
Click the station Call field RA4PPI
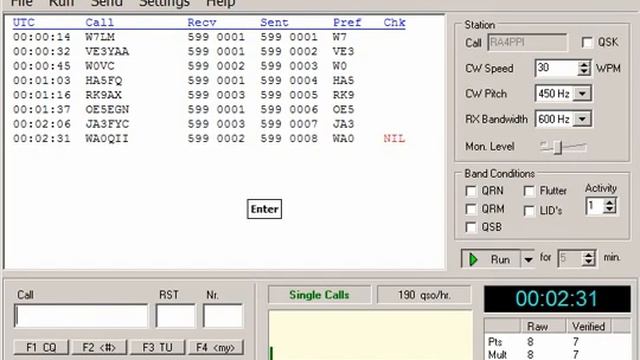click(x=527, y=42)
